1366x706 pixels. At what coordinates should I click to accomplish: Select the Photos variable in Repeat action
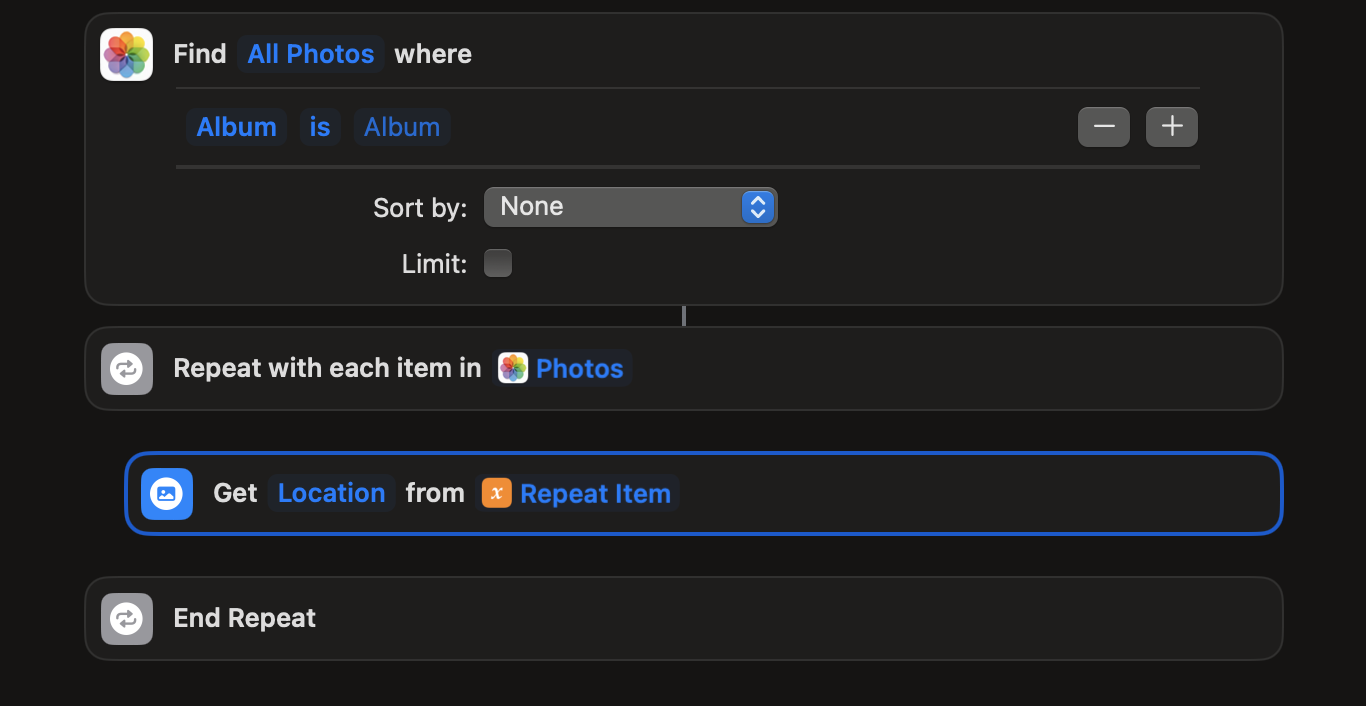(x=565, y=369)
